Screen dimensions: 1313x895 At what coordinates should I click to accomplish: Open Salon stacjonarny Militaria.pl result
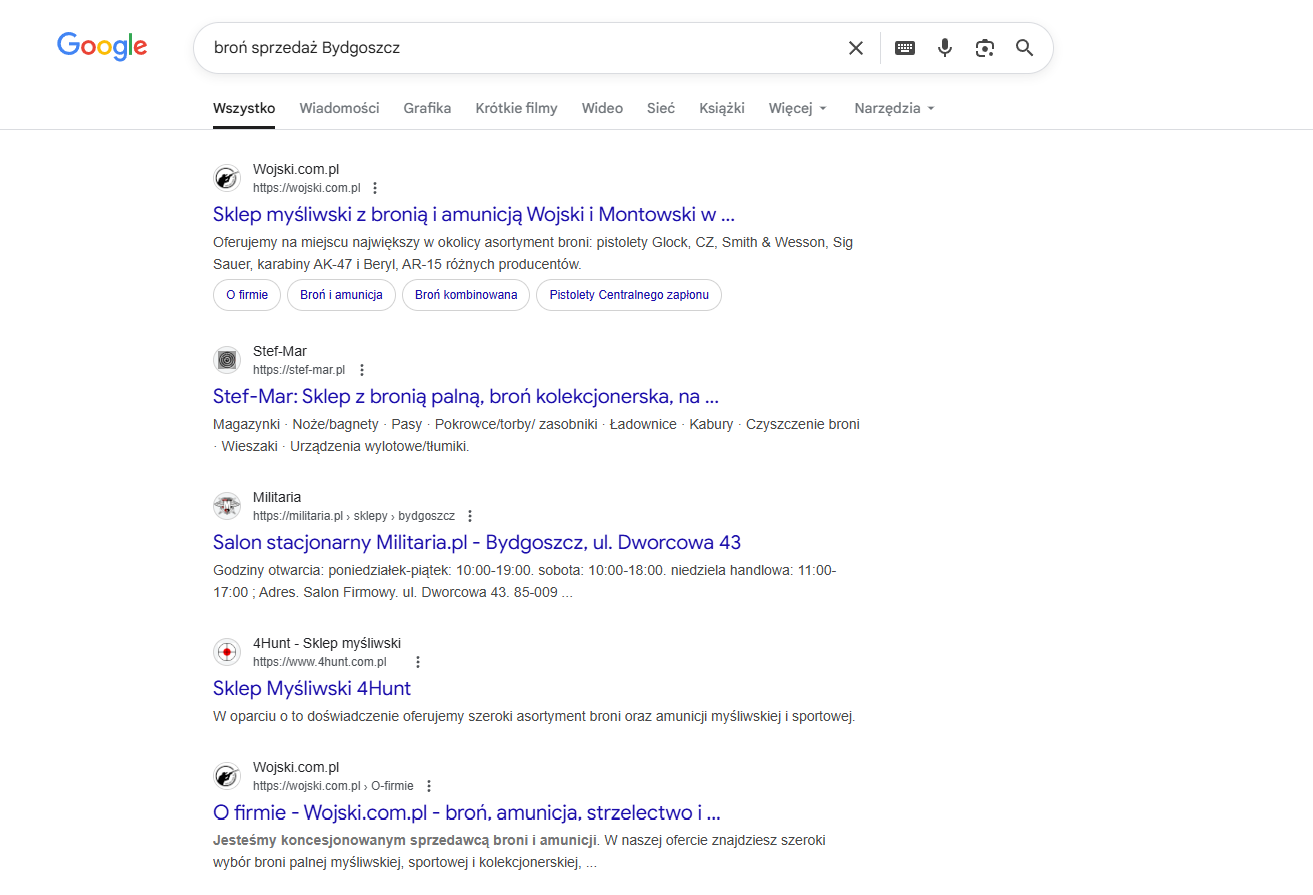tap(476, 542)
